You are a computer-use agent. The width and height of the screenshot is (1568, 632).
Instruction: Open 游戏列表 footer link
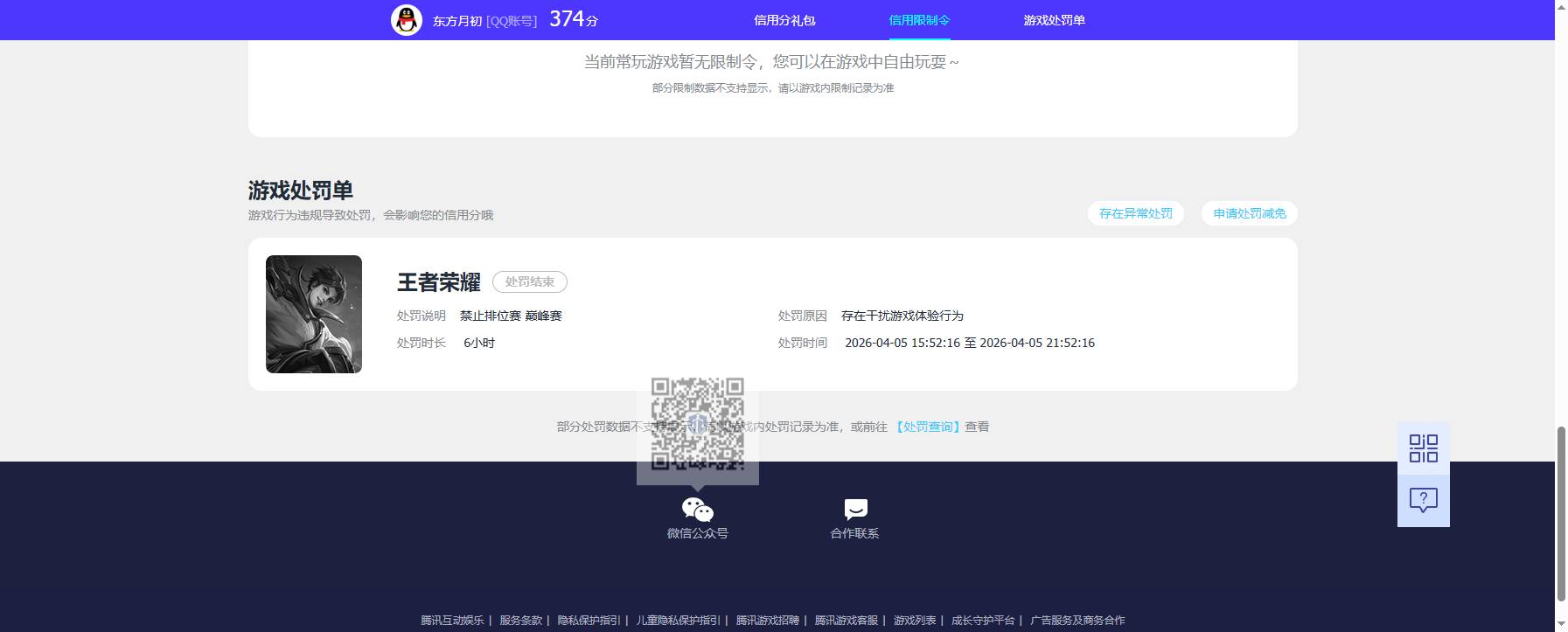pos(915,621)
